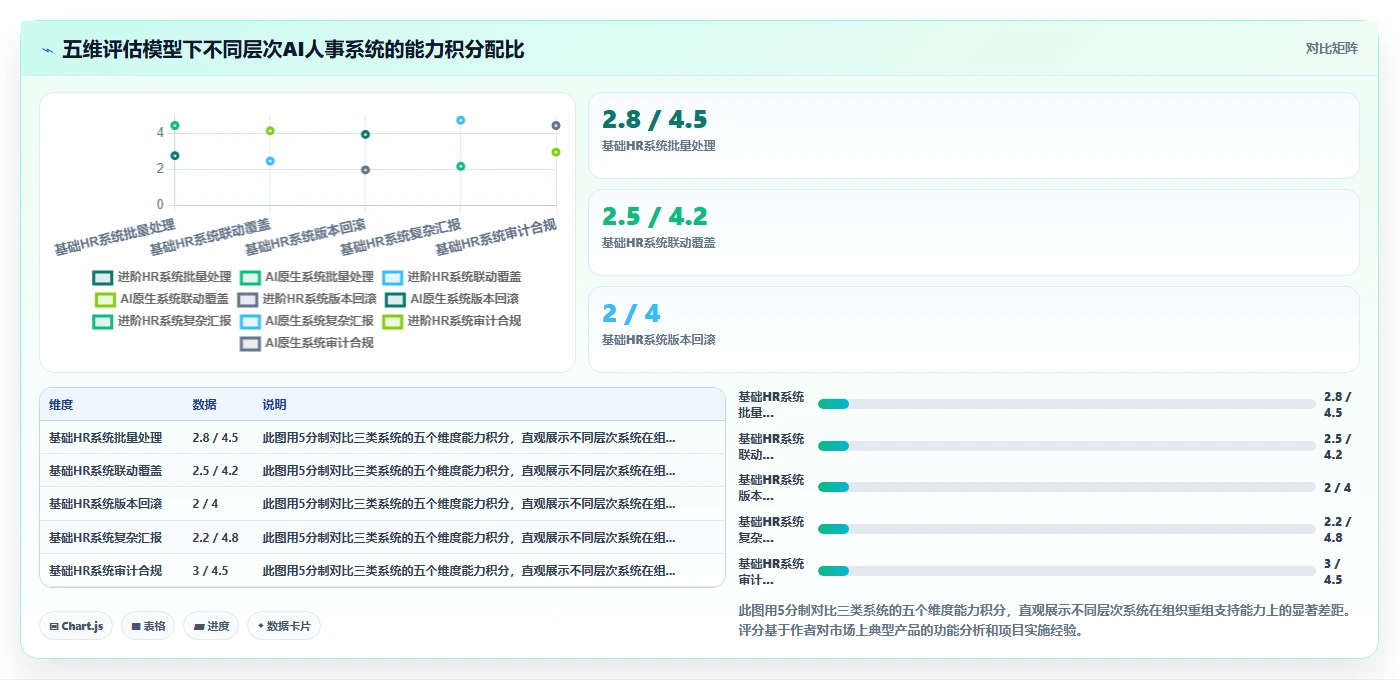
Task: Click table value 2.5 / 4.2
Action: pyautogui.click(x=215, y=471)
